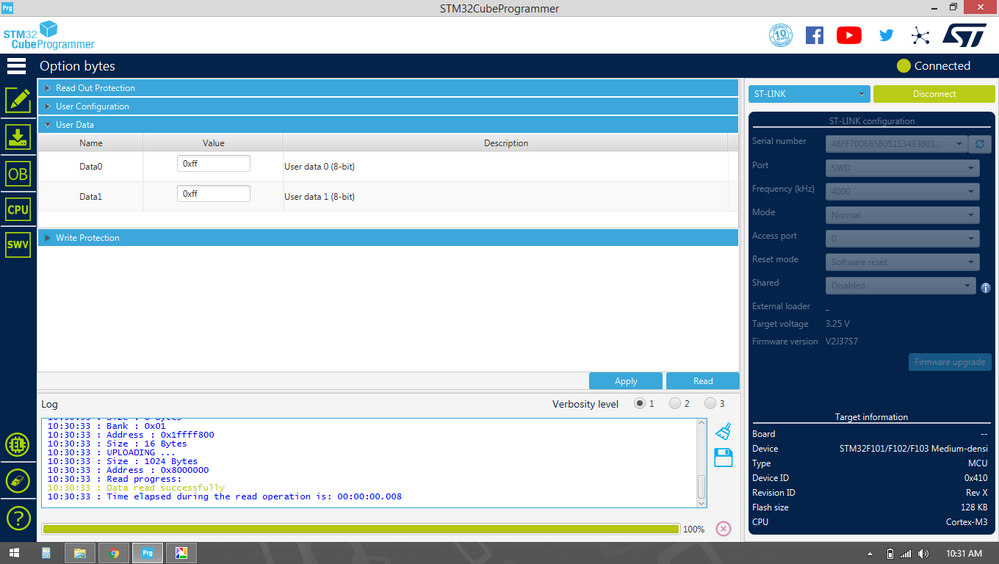999x564 pixels.
Task: Open the Mode Normal dropdown
Action: [902, 215]
